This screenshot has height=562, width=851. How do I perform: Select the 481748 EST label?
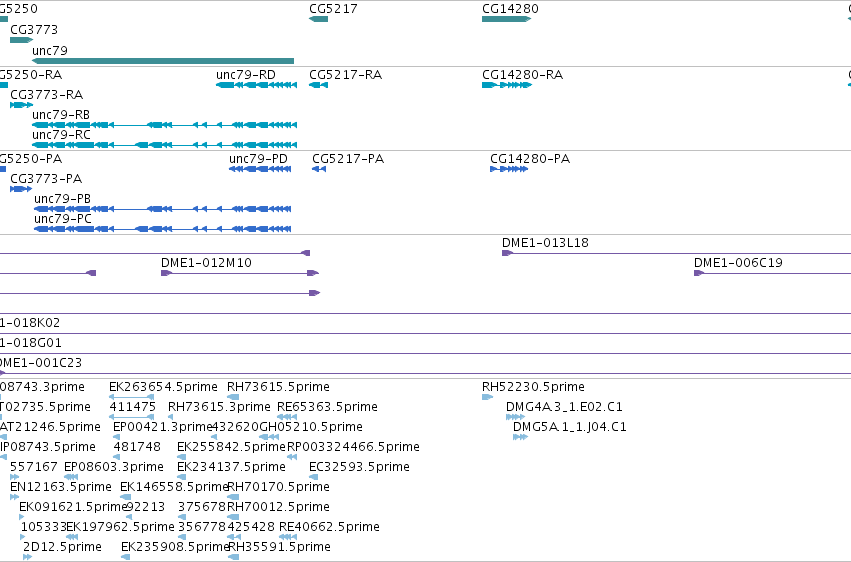click(x=137, y=447)
